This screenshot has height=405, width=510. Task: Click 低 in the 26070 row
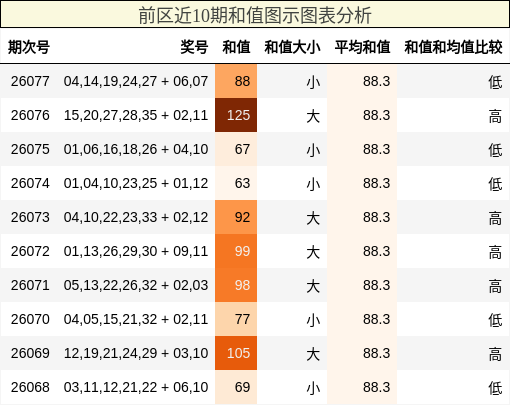pos(495,320)
